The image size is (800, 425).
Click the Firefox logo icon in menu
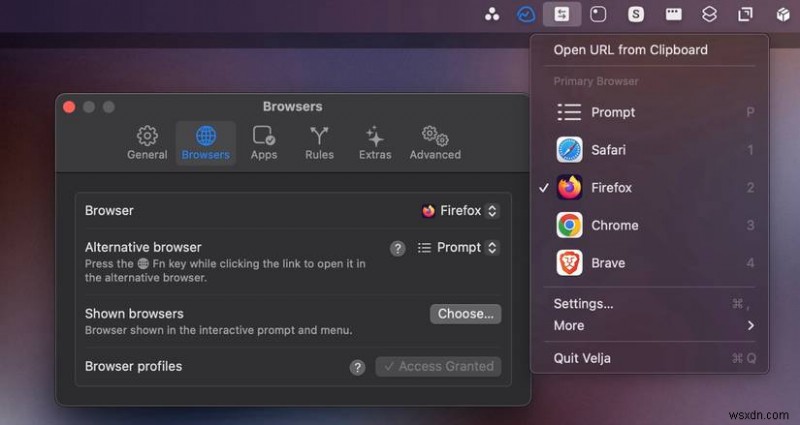(569, 188)
